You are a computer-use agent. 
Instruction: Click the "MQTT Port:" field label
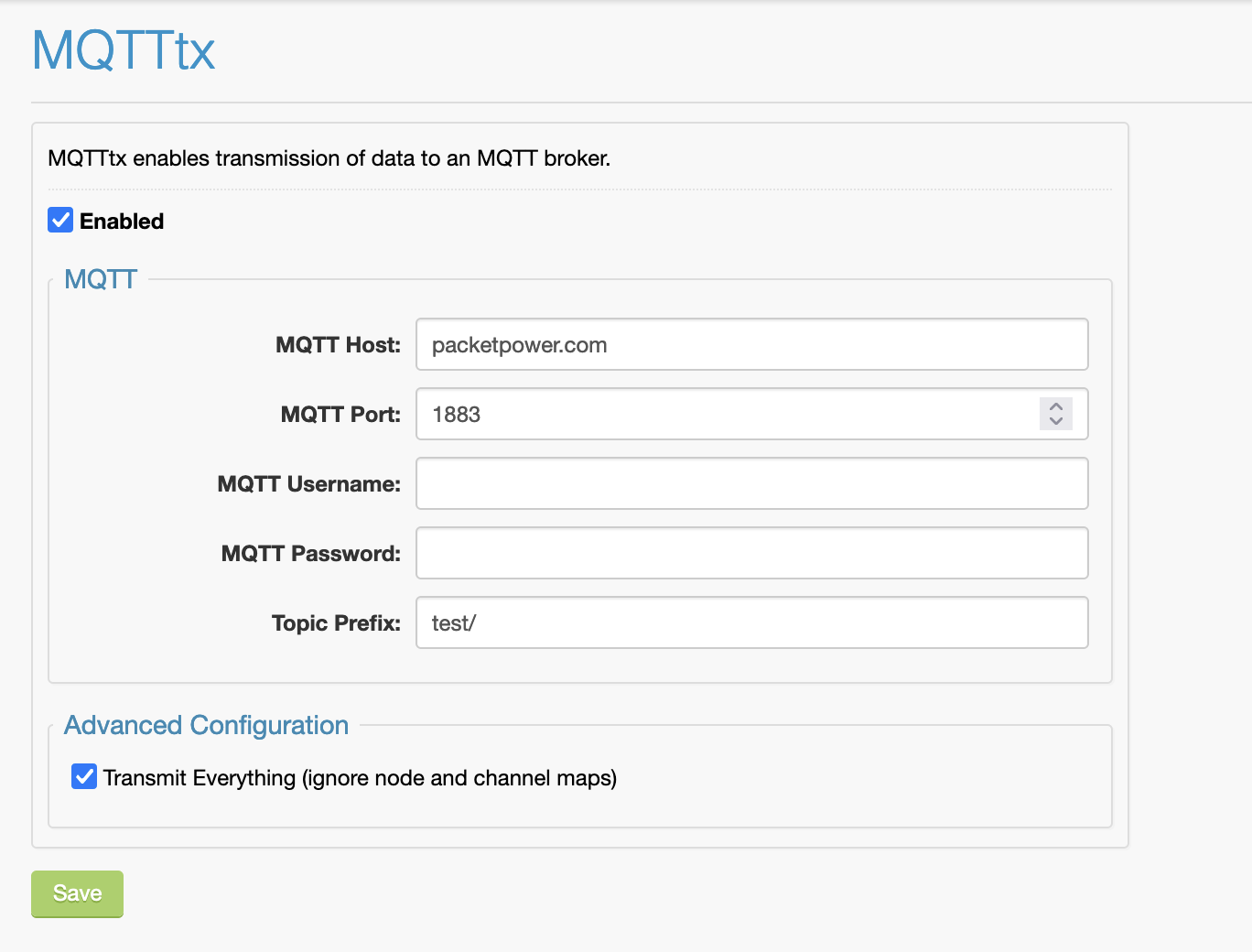(340, 415)
